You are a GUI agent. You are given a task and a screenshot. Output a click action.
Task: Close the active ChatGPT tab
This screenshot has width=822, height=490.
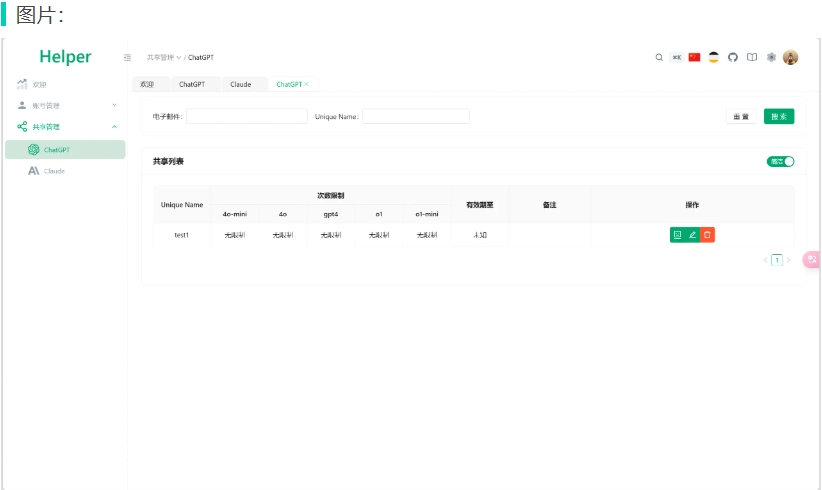[307, 84]
